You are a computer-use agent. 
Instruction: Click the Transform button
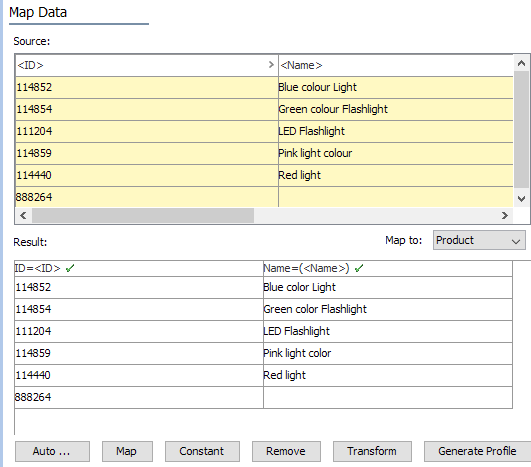[x=372, y=451]
